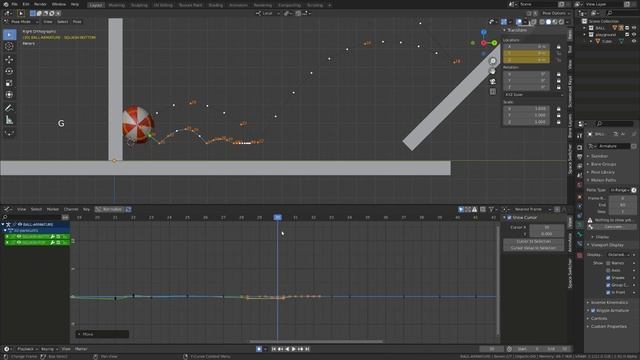Open XYZ Euler rotation mode dropdown
Image resolution: width=640 pixels, height=360 pixels.
(533, 95)
